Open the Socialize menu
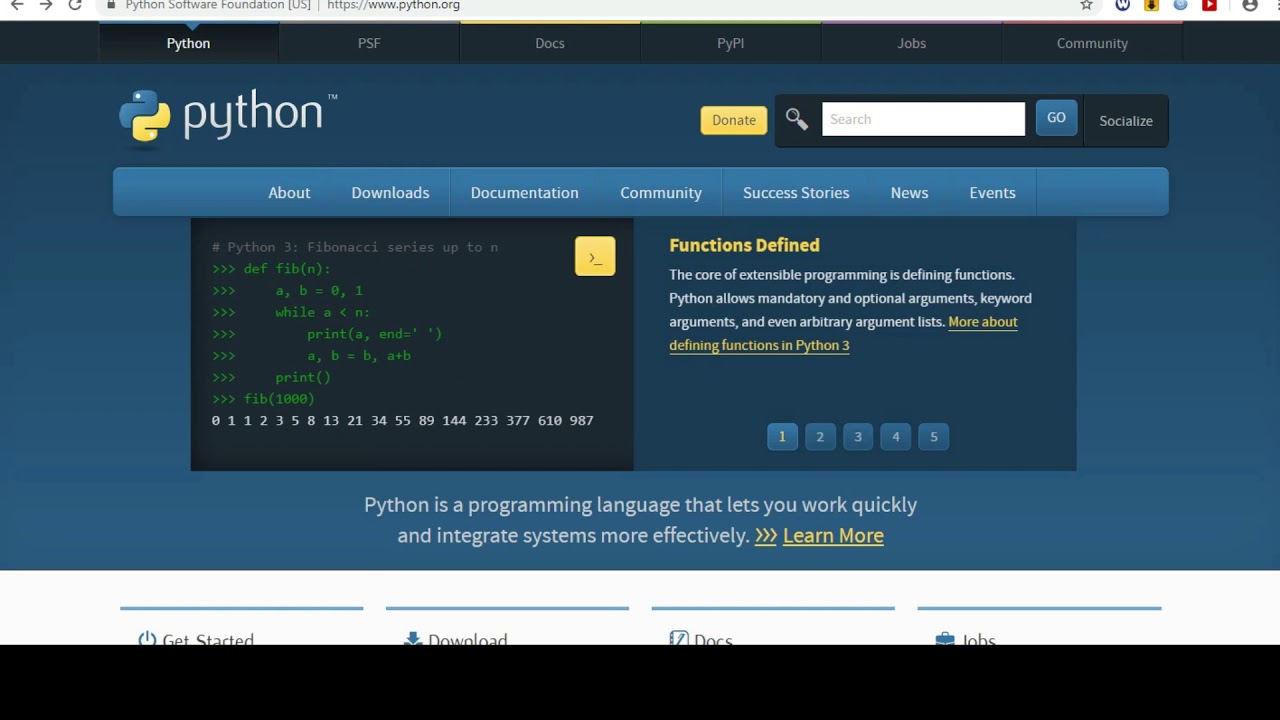The height and width of the screenshot is (720, 1280). tap(1126, 121)
